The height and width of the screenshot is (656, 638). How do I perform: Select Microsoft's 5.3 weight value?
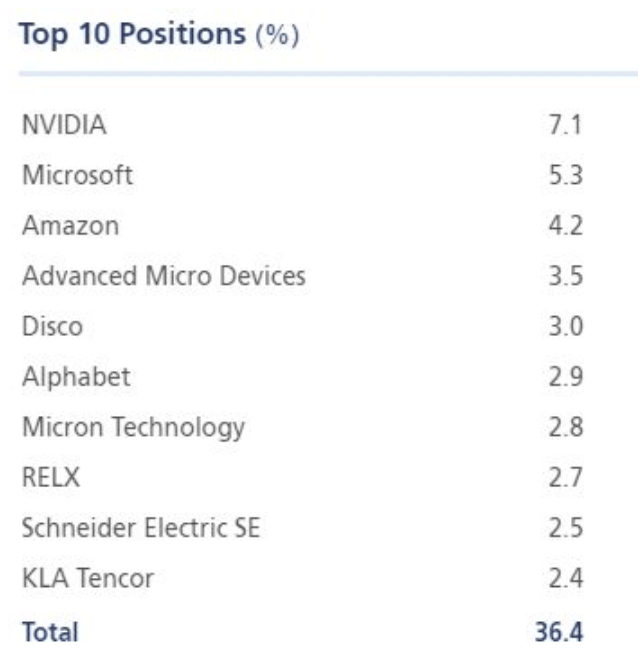(x=568, y=176)
